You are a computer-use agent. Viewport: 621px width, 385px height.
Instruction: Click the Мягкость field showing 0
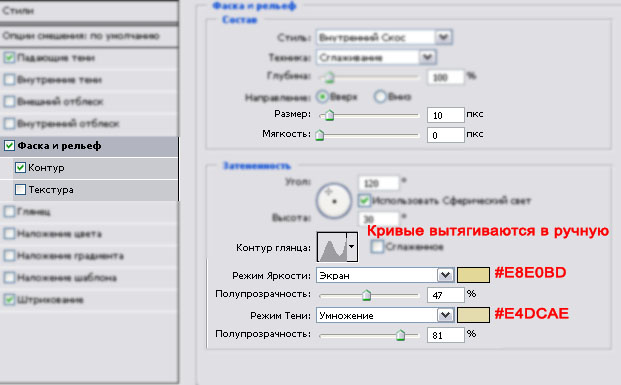pyautogui.click(x=446, y=135)
